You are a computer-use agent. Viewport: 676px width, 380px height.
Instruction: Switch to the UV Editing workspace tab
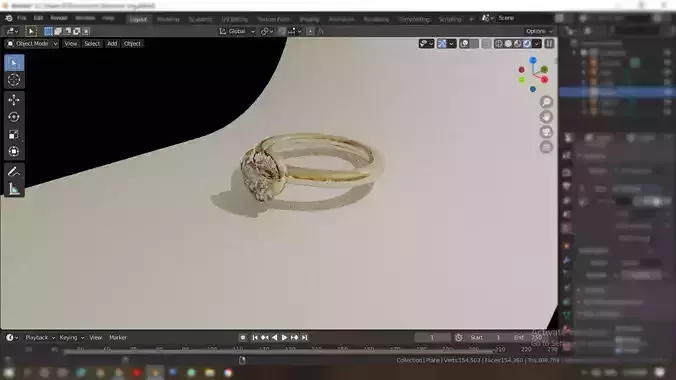click(235, 19)
